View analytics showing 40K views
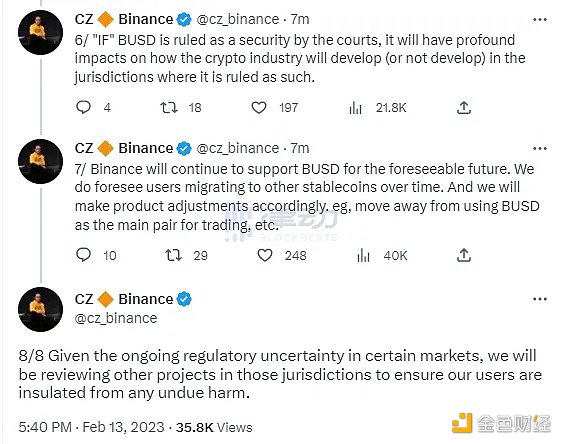The image size is (562, 444). [x=363, y=255]
